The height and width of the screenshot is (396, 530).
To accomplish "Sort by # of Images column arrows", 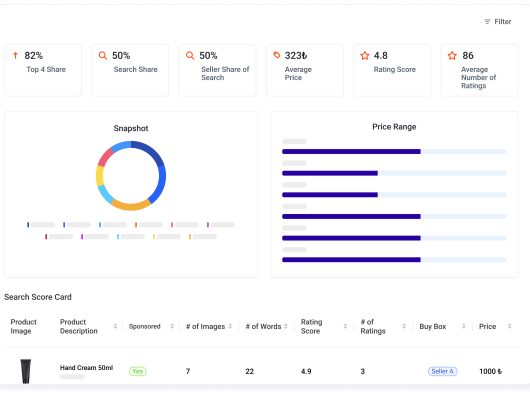I will coord(230,326).
